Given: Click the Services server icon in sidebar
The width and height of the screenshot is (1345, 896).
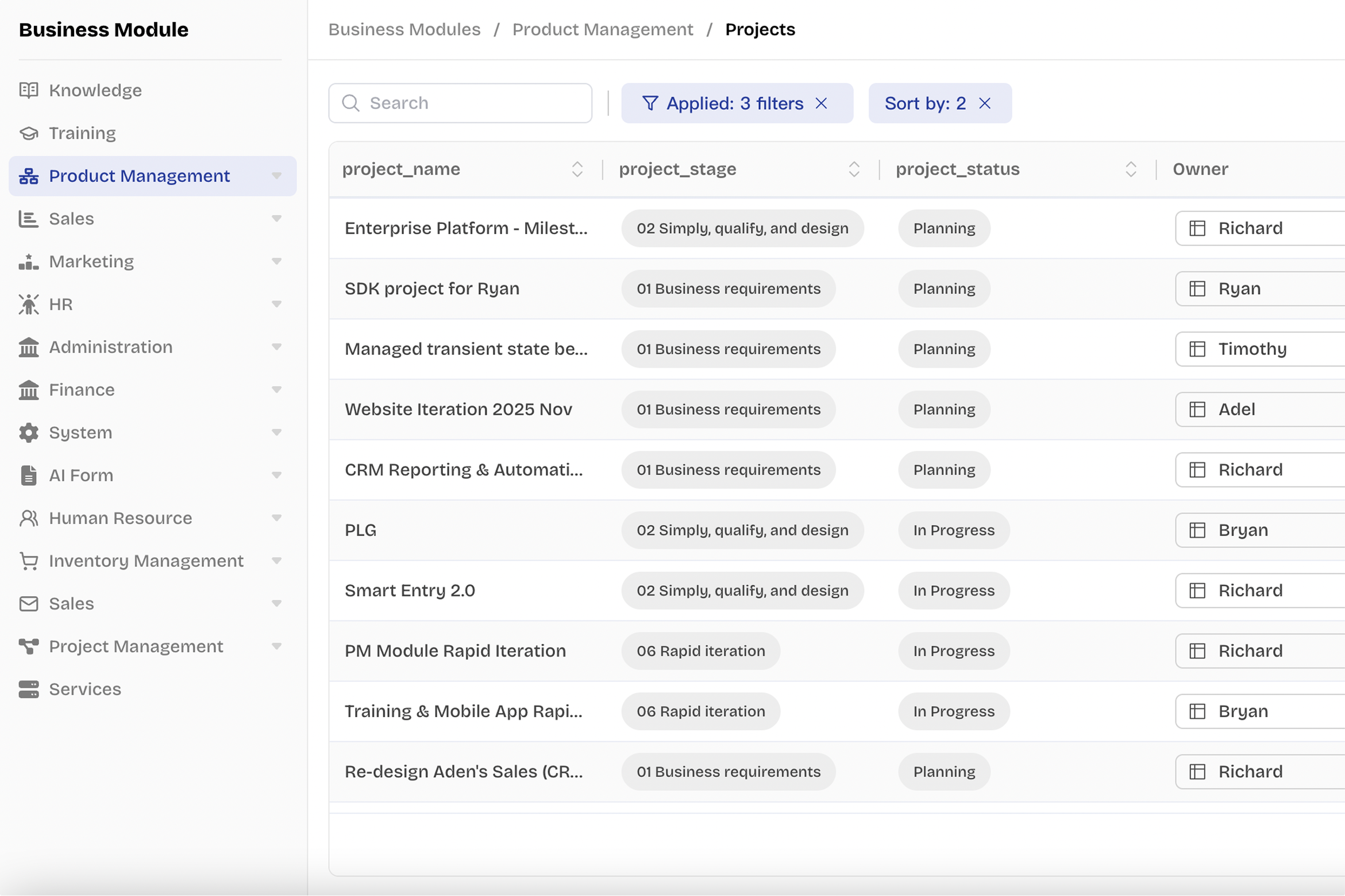Looking at the screenshot, I should pyautogui.click(x=28, y=689).
